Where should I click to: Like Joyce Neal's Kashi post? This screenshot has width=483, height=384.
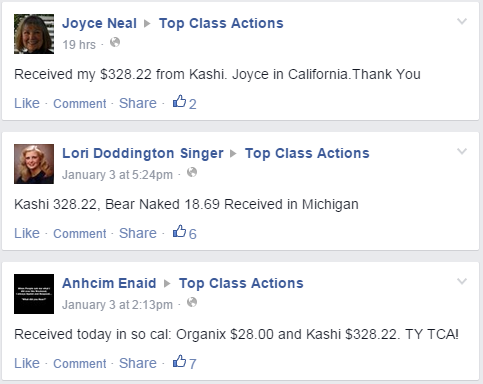(x=27, y=103)
